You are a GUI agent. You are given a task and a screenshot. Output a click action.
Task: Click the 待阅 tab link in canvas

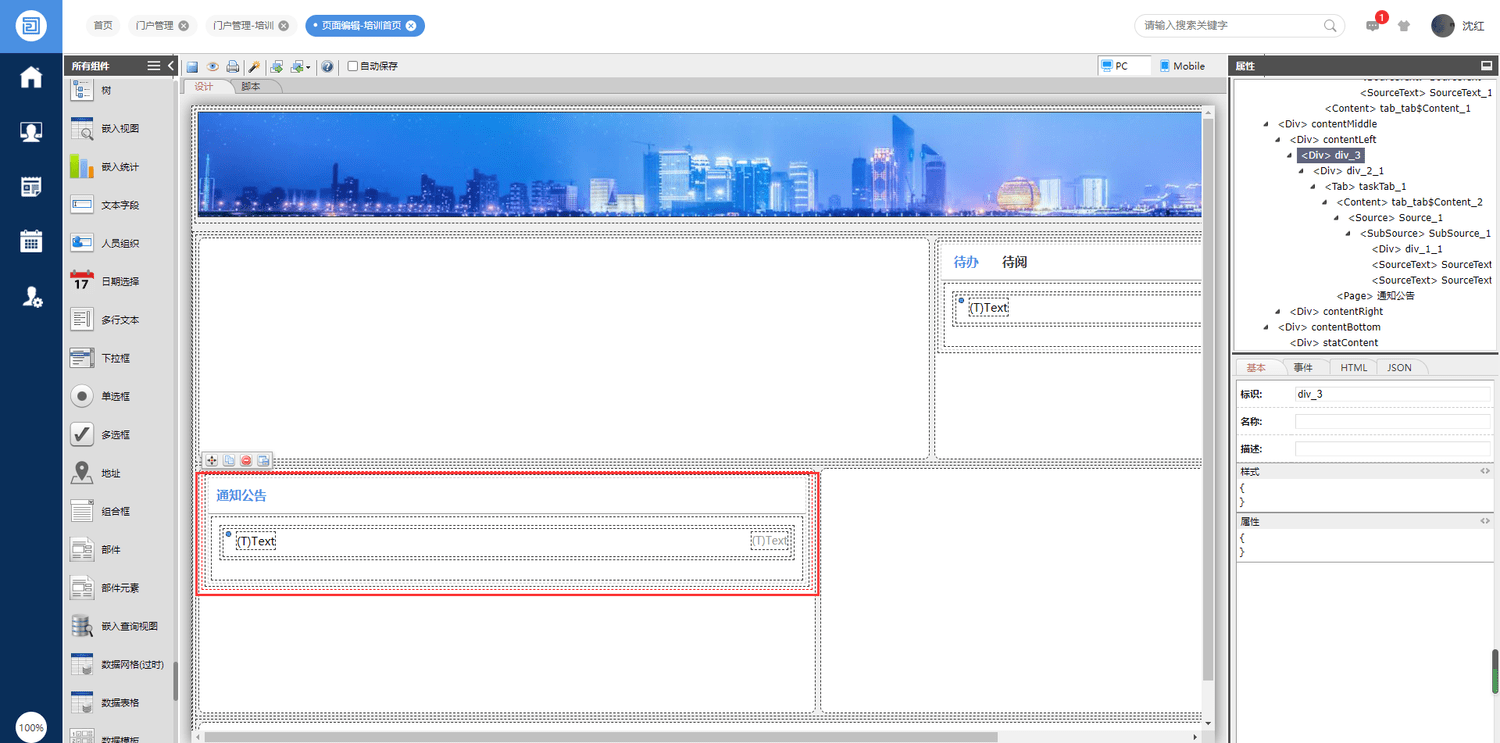(x=1014, y=262)
